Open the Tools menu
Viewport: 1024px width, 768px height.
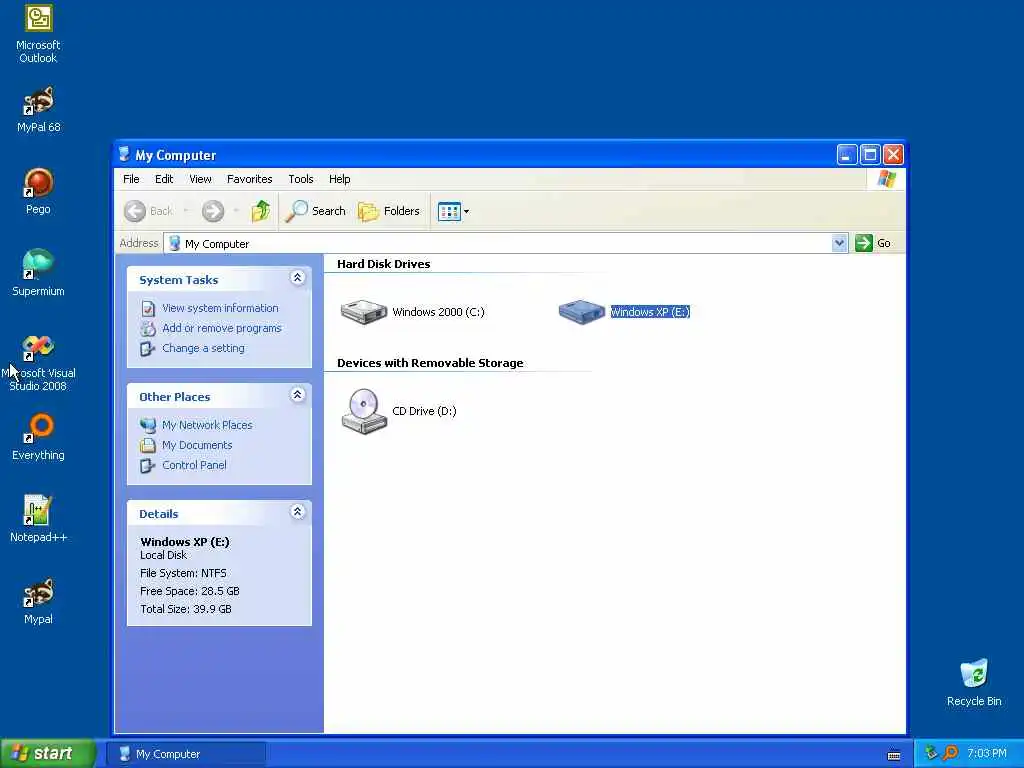click(x=301, y=179)
